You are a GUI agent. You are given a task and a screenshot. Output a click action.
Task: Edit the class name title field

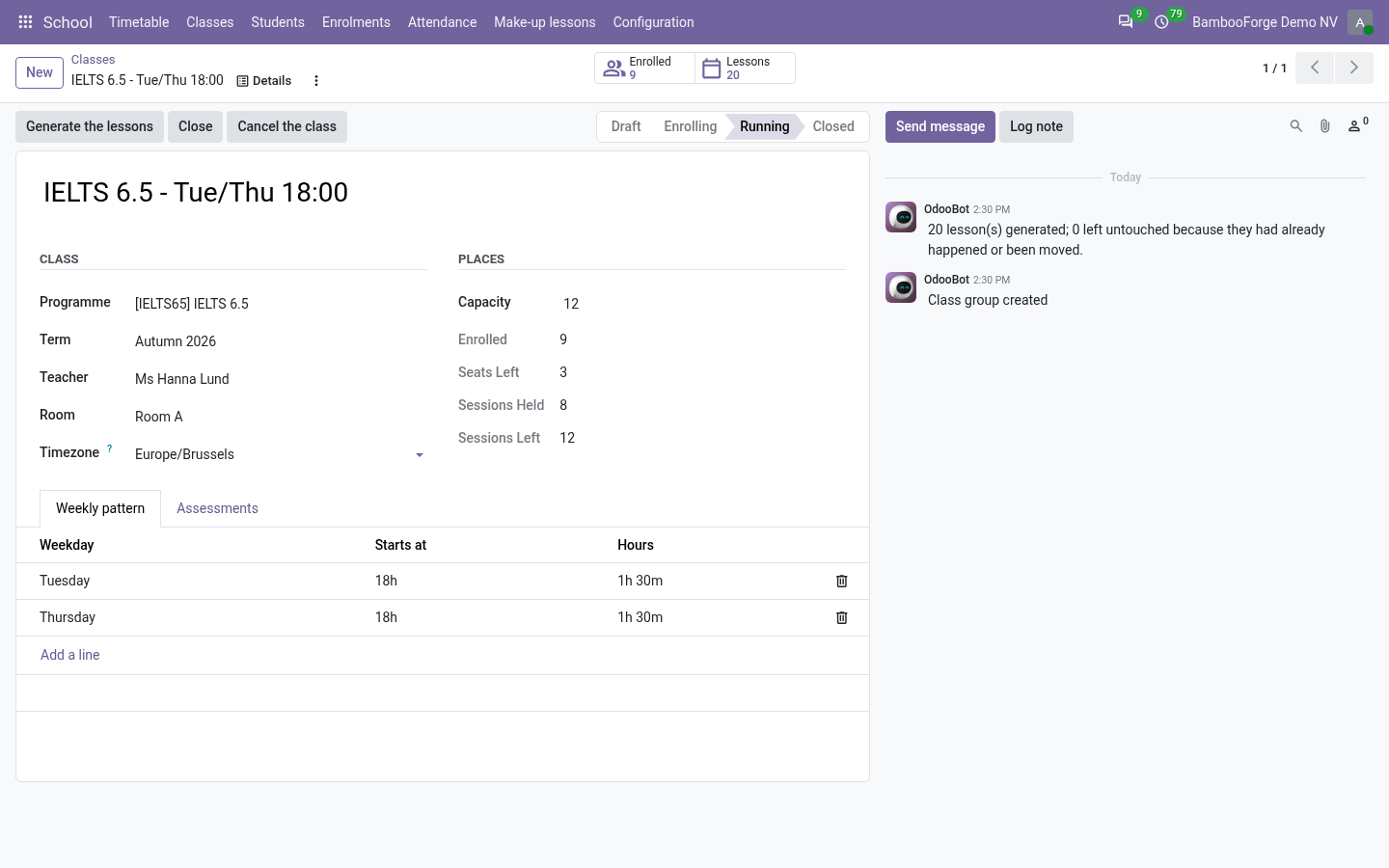point(443,193)
